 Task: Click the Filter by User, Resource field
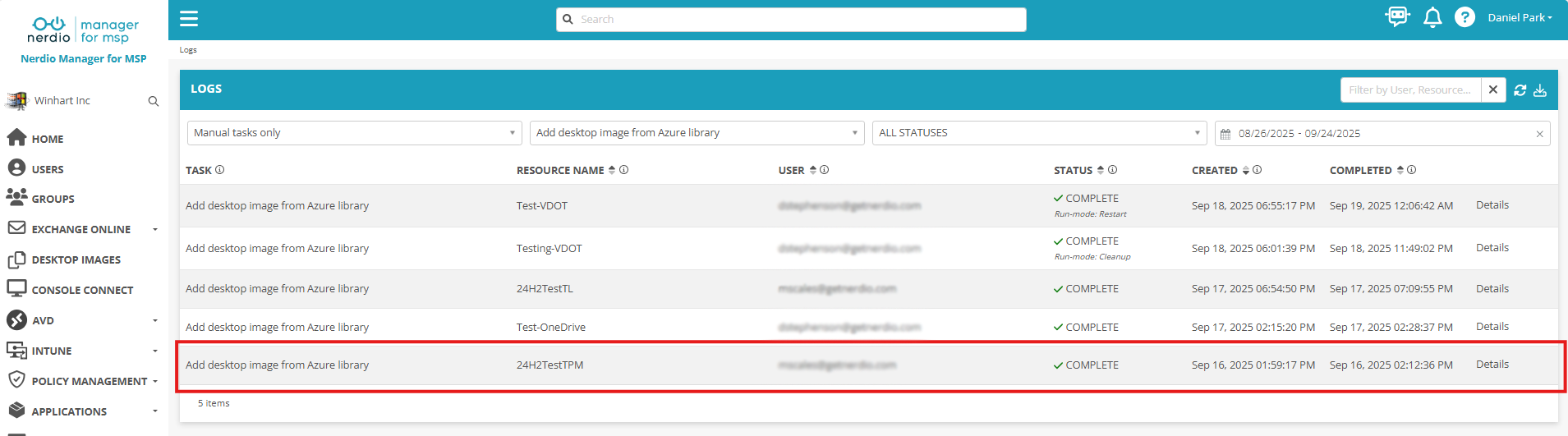(1409, 90)
